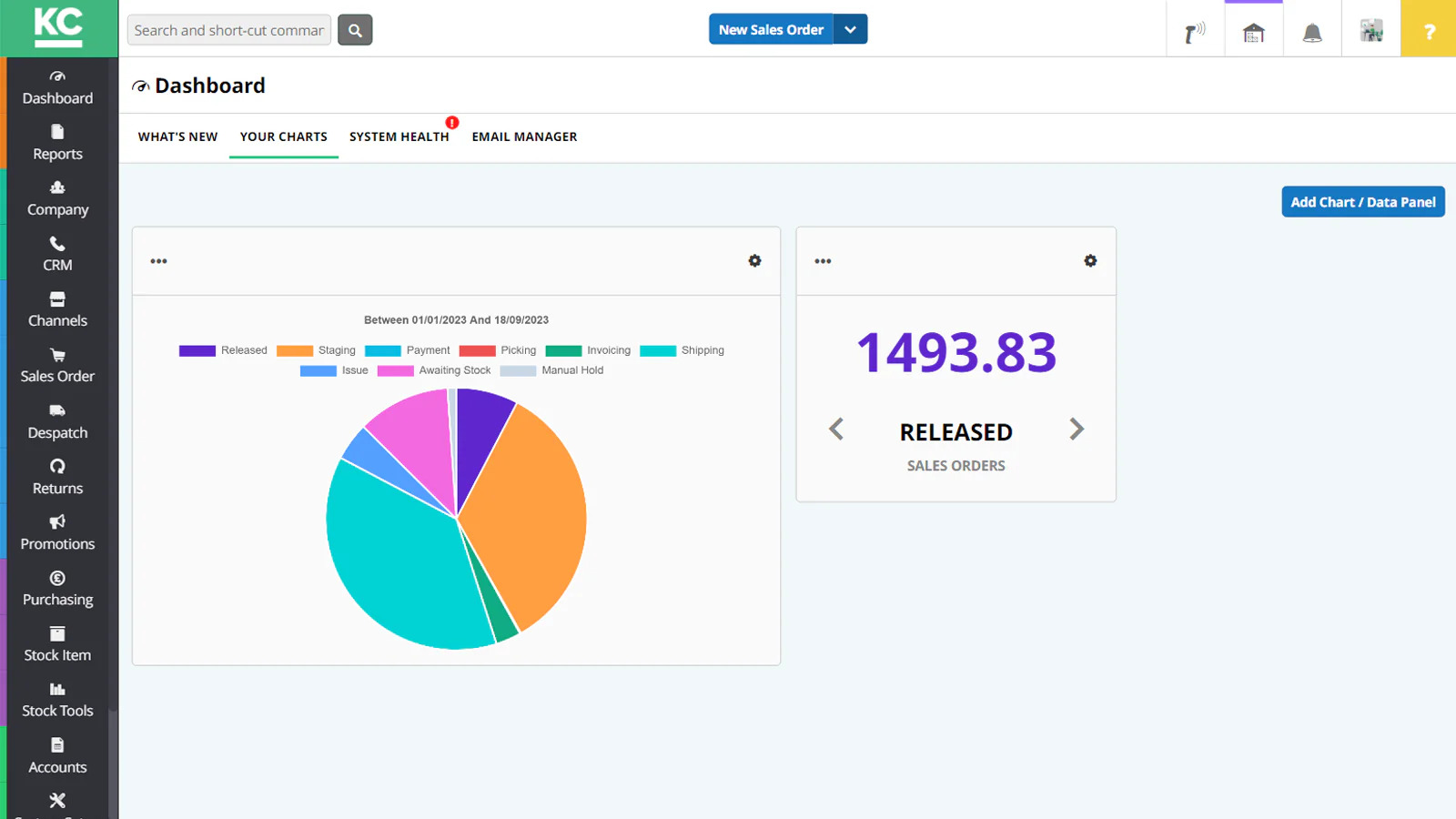Open Stock Item in sidebar
The width and height of the screenshot is (1456, 819).
(57, 644)
